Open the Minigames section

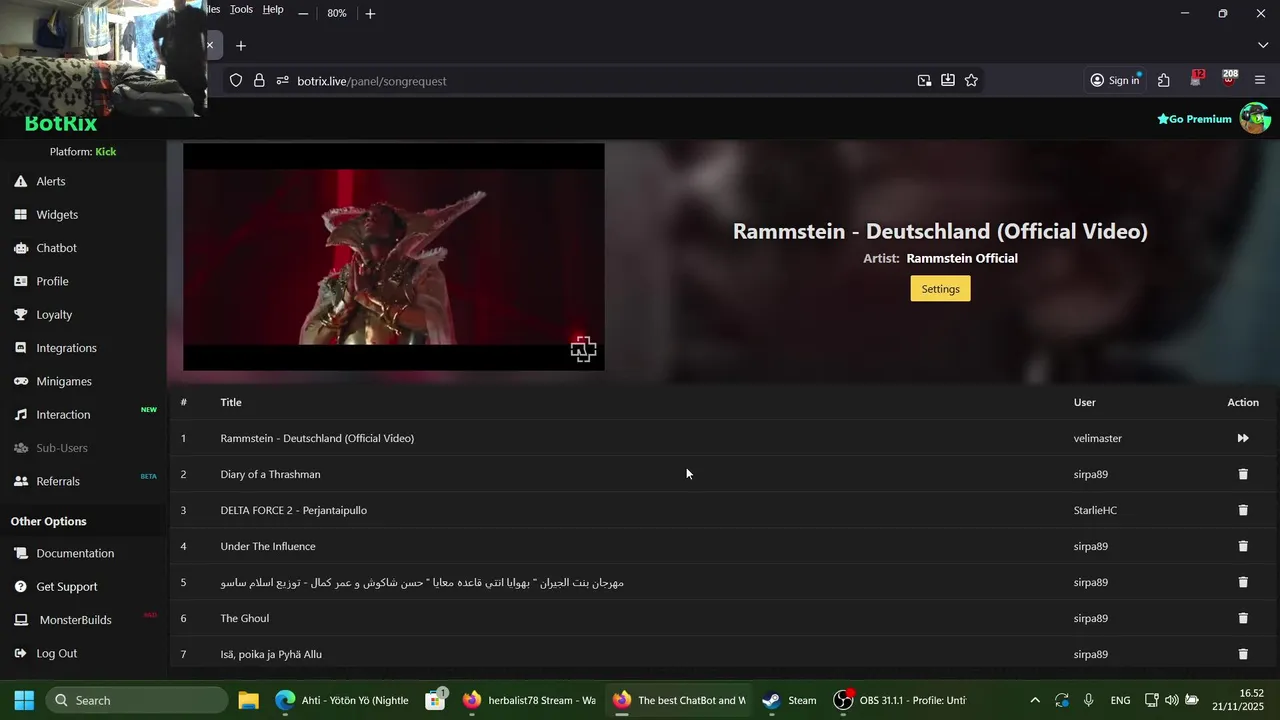tap(63, 381)
